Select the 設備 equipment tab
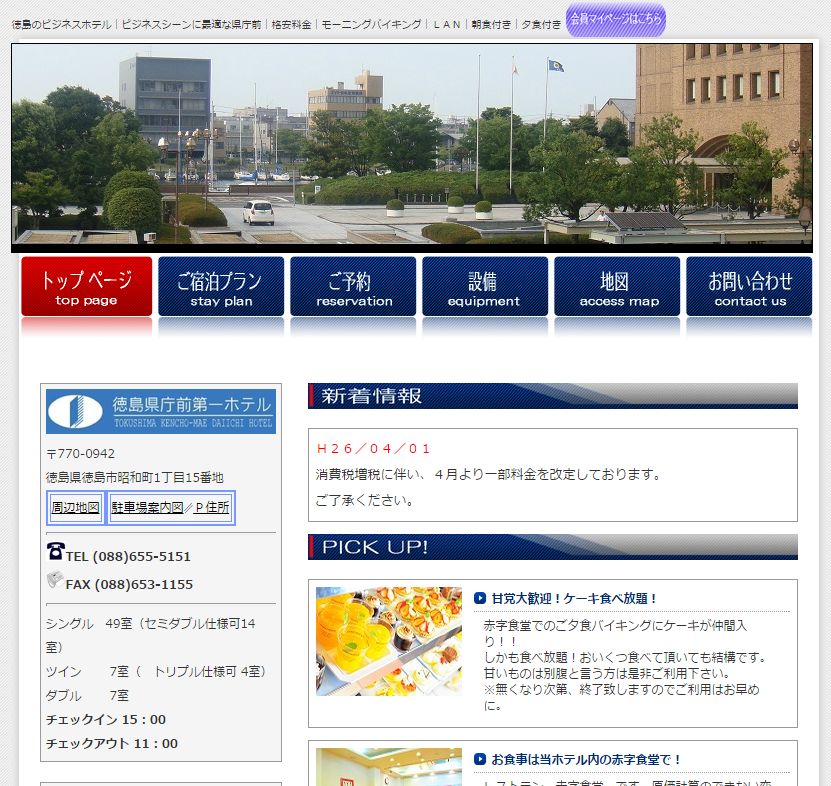831x786 pixels. pyautogui.click(x=484, y=287)
